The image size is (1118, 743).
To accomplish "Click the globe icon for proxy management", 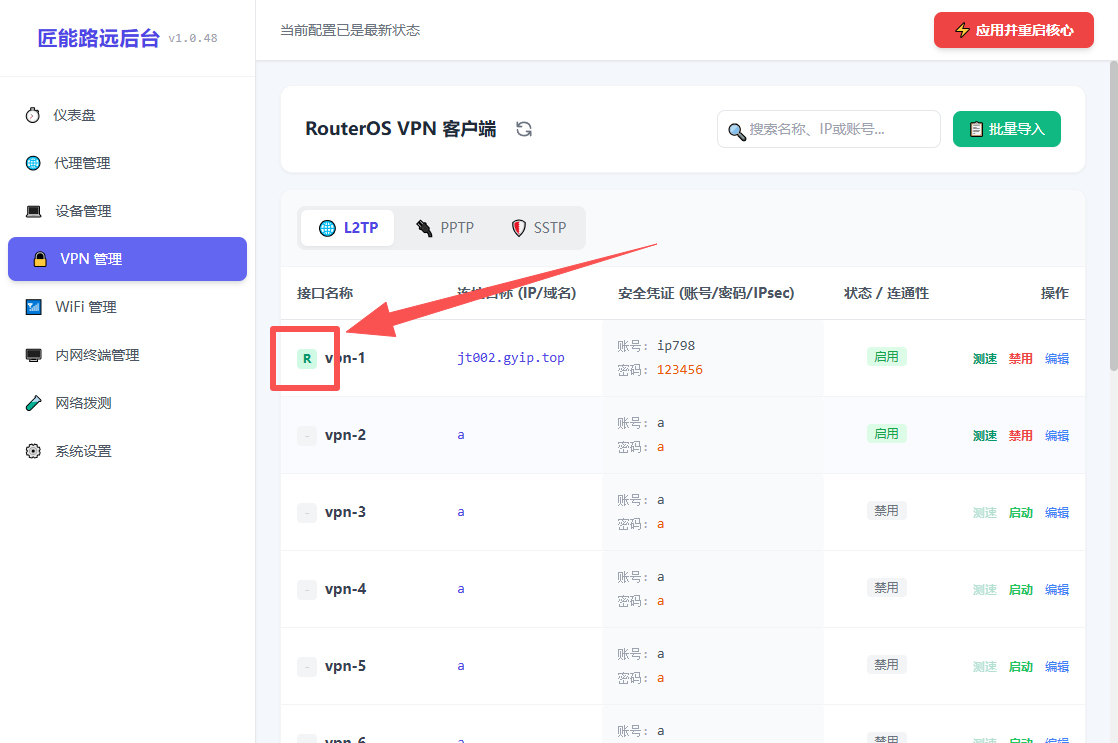I will pyautogui.click(x=33, y=163).
